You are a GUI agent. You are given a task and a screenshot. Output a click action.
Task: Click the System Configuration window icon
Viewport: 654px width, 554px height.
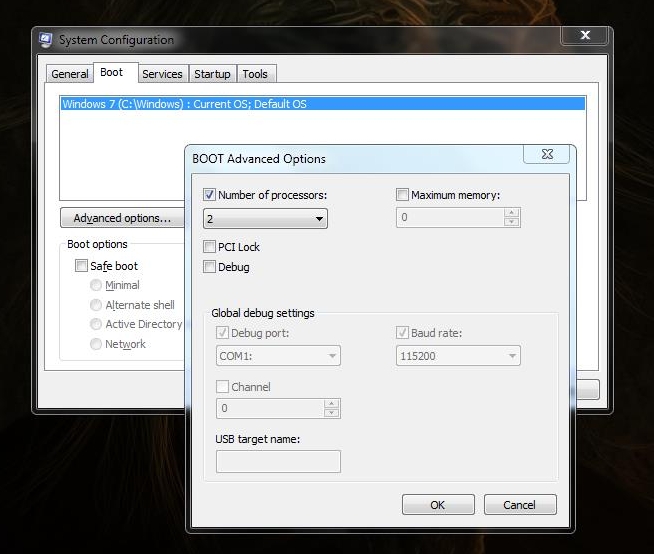[45, 40]
